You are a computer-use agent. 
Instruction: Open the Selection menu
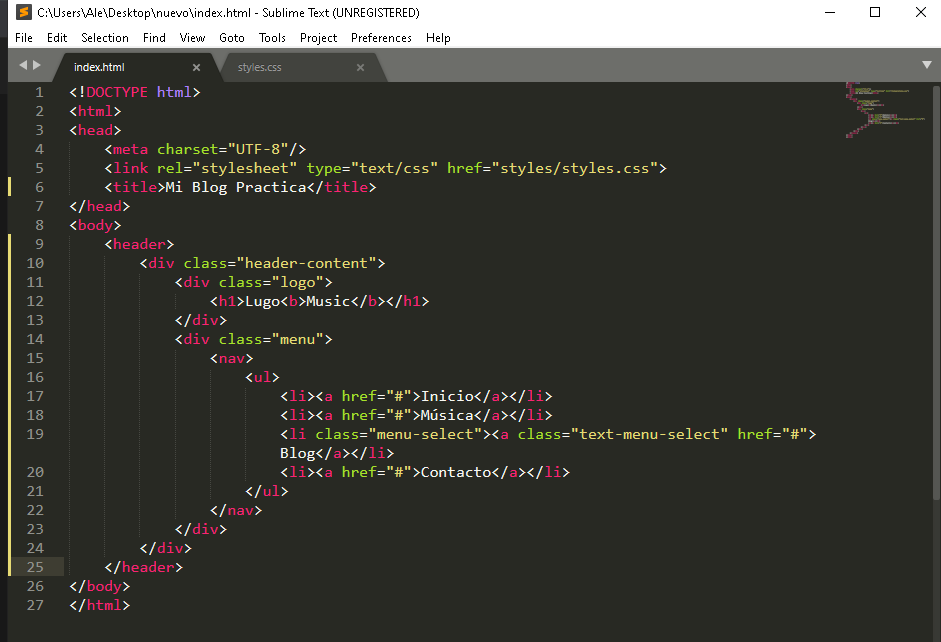tap(105, 38)
